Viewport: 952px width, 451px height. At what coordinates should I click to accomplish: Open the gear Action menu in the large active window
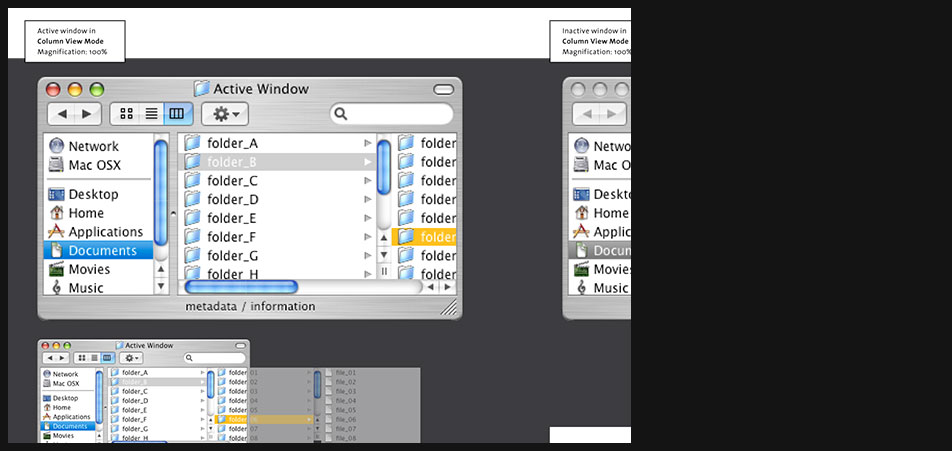tap(224, 114)
